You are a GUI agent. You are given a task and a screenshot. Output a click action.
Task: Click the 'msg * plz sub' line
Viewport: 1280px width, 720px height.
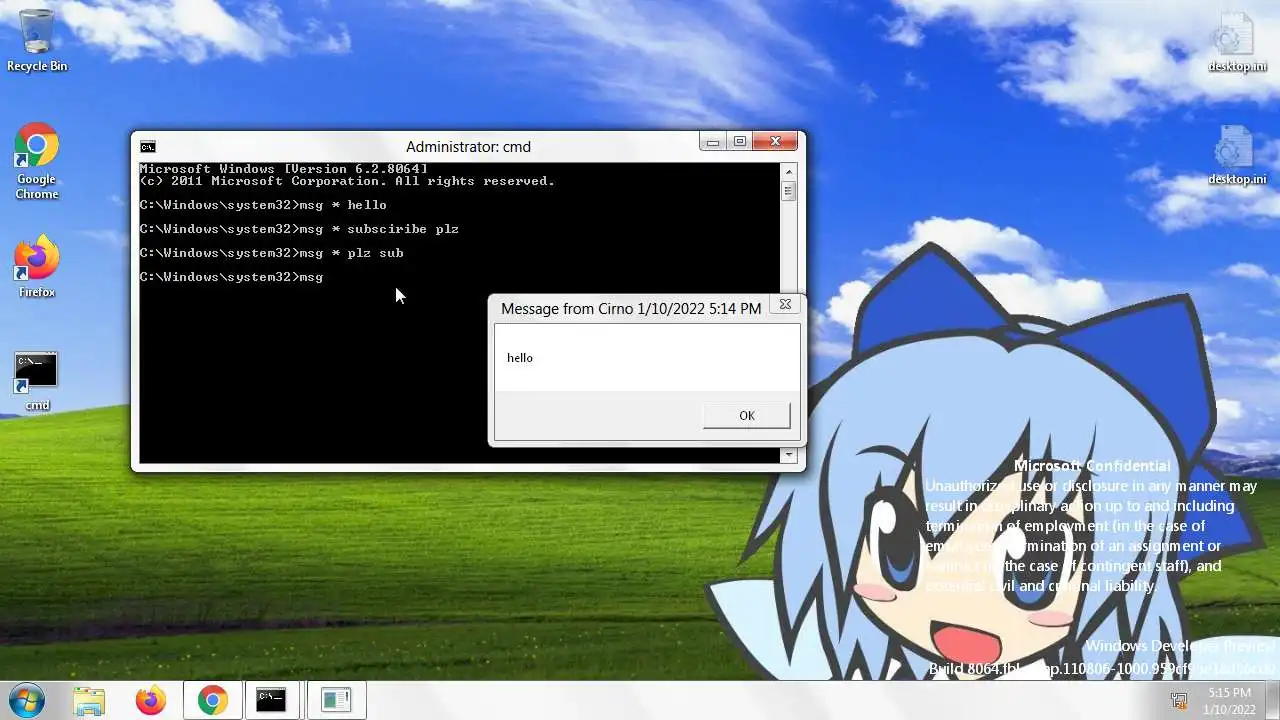pos(271,253)
